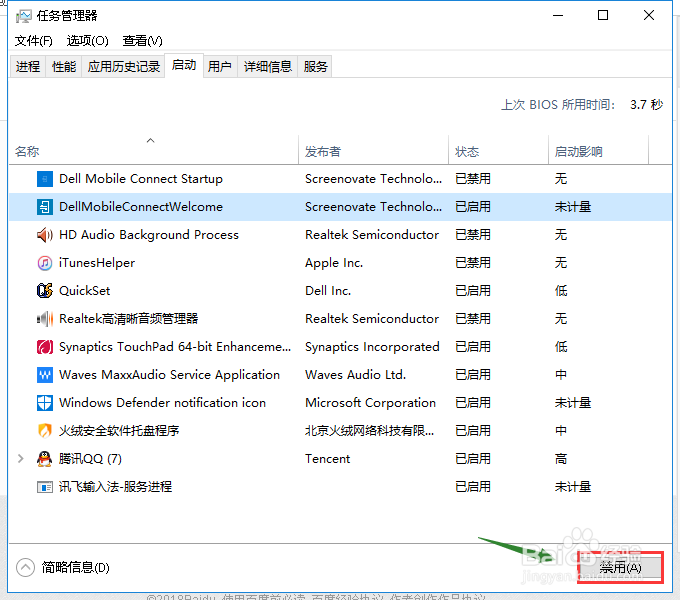Click the 禁用(A) button
This screenshot has height=600, width=680.
(x=620, y=567)
